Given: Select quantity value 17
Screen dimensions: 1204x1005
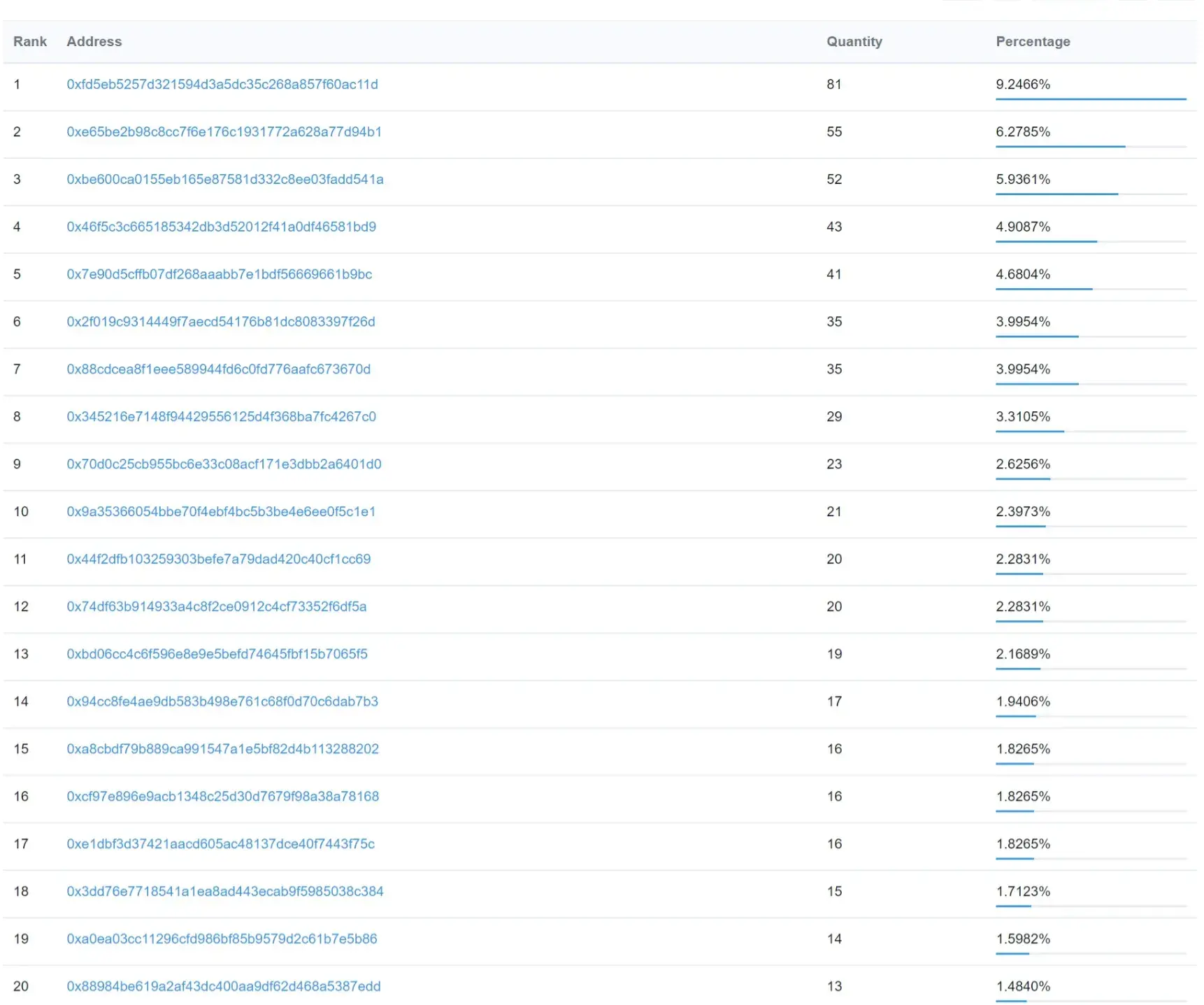Looking at the screenshot, I should click(834, 701).
